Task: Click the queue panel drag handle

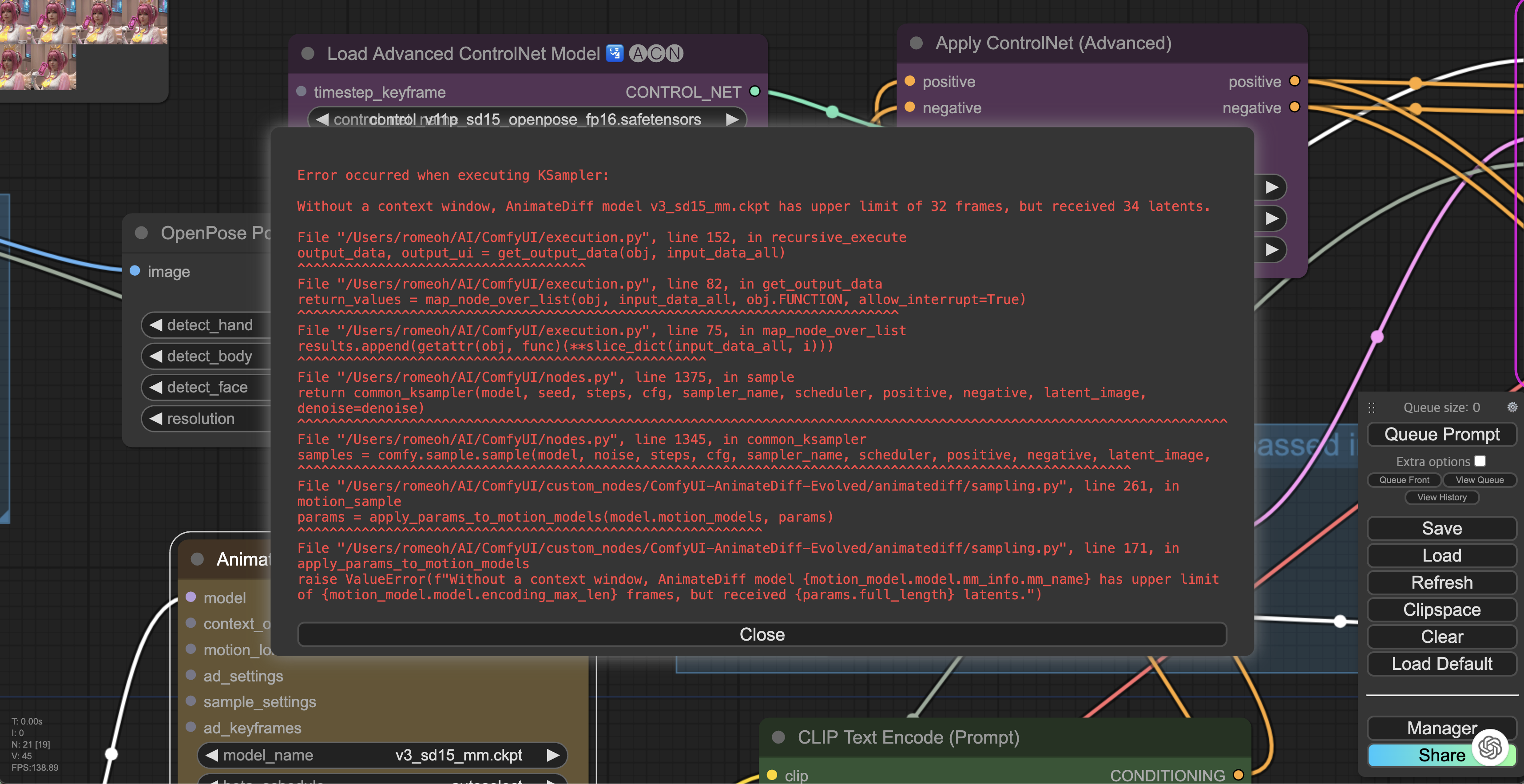Action: click(1371, 408)
